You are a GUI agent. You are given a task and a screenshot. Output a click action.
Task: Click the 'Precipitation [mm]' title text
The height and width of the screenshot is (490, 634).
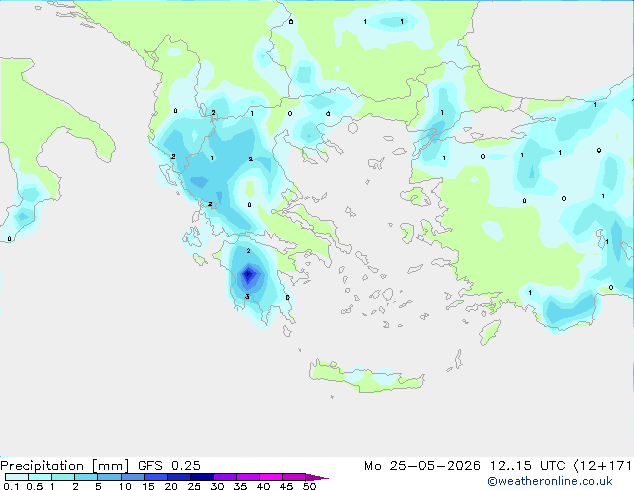click(64, 466)
